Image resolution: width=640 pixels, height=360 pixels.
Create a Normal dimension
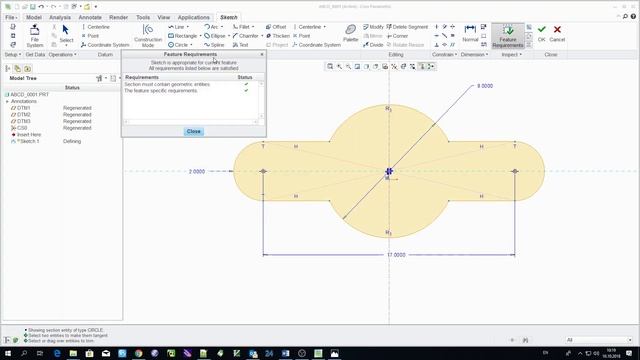coord(470,33)
